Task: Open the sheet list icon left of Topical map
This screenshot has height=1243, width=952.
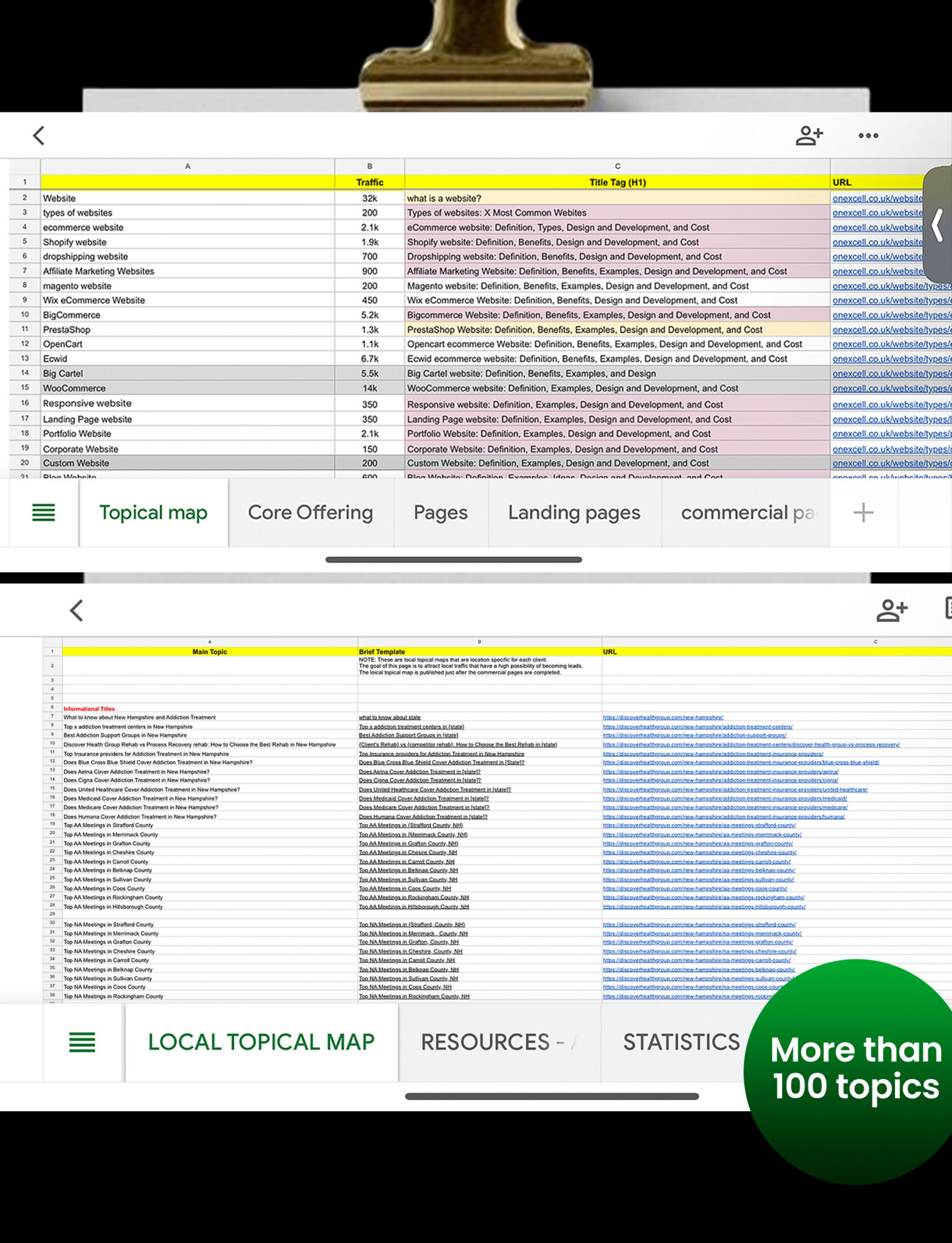Action: coord(43,513)
